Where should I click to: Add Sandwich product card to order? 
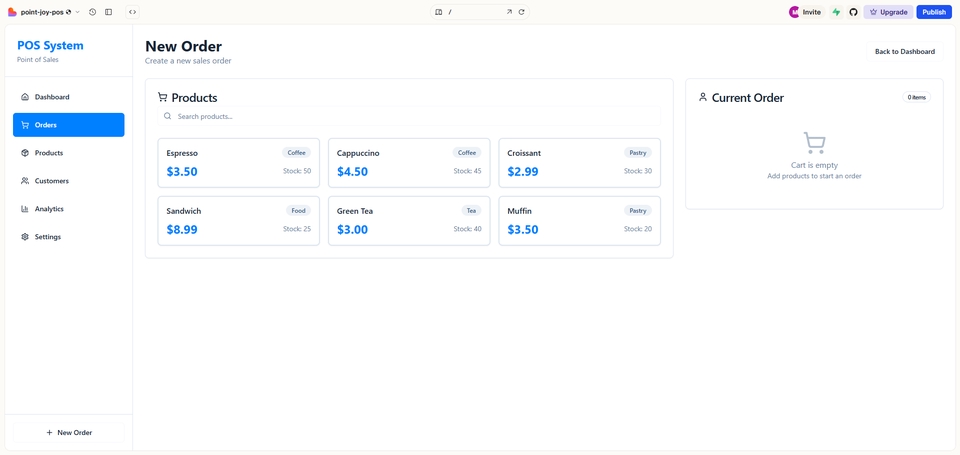click(x=238, y=221)
